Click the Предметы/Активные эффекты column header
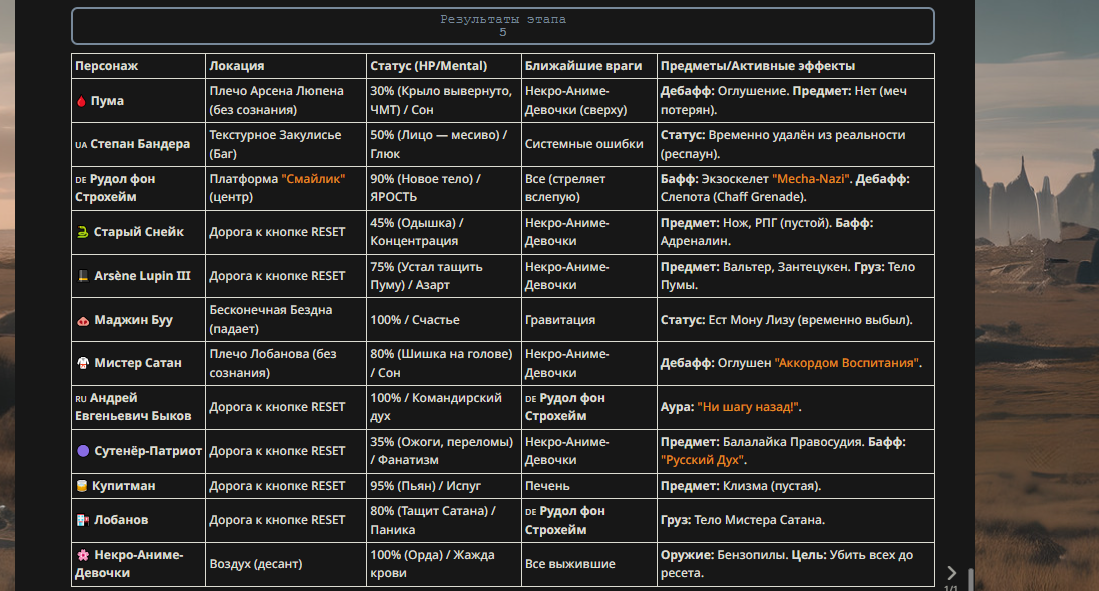Screen dimensions: 1099x591 coord(757,66)
